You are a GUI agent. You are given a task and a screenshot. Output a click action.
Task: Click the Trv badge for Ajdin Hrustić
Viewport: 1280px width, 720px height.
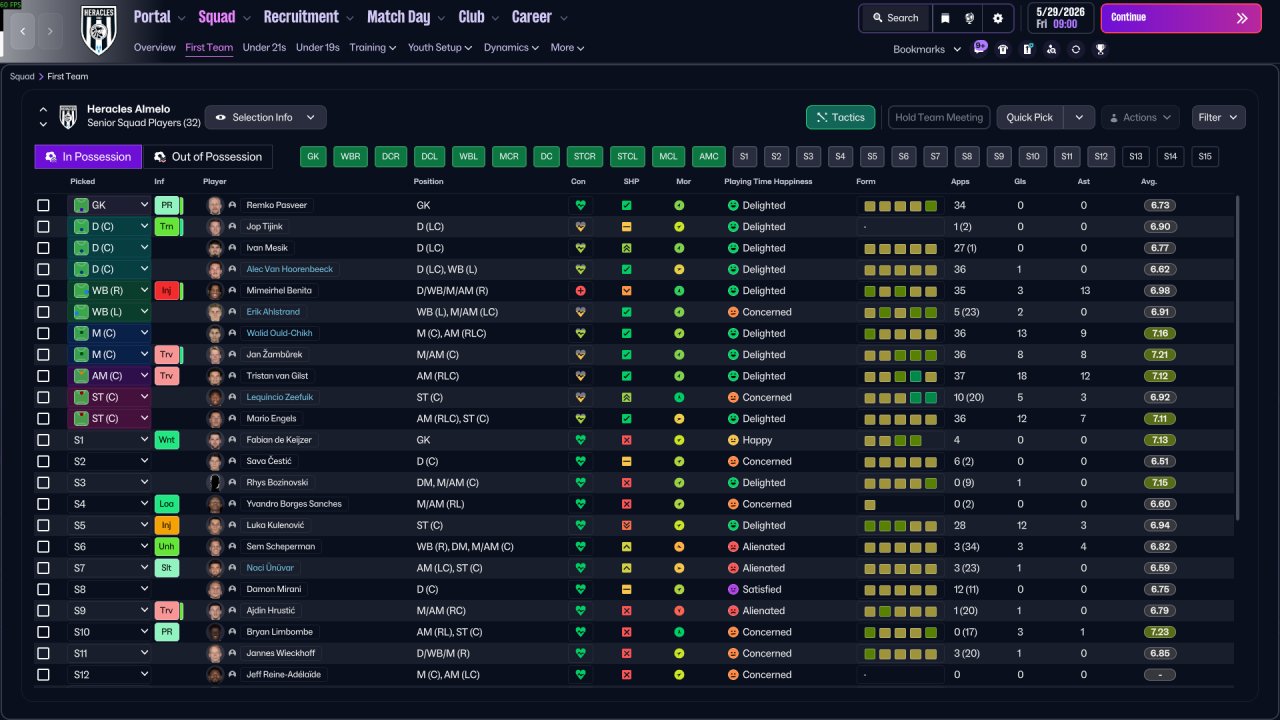166,611
